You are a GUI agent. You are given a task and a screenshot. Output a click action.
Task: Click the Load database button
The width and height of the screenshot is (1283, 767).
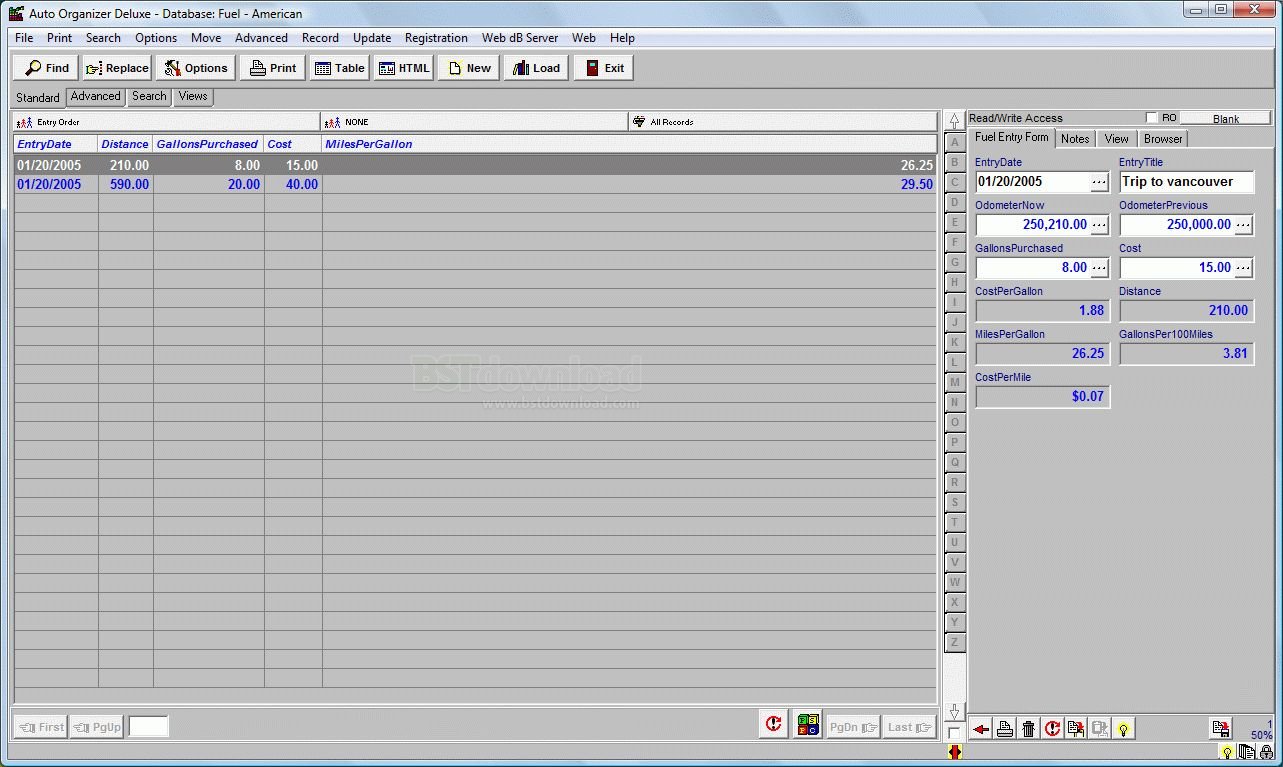(x=536, y=68)
